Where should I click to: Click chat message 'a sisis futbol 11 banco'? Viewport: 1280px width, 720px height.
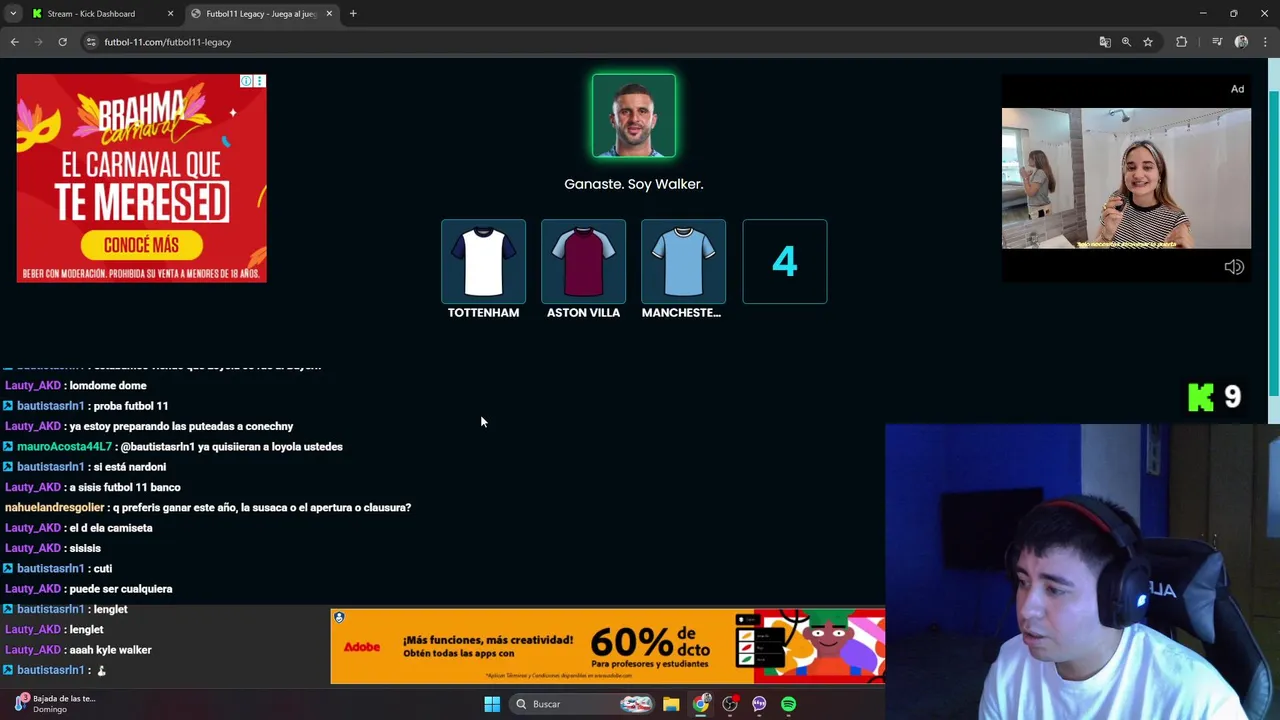pyautogui.click(x=125, y=487)
